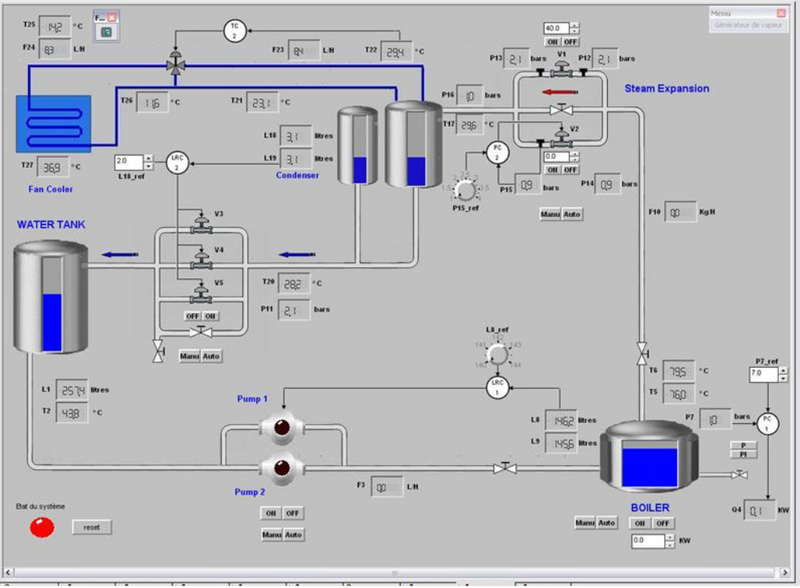
Task: Click the Fan Cooler coil icon
Action: (x=52, y=123)
